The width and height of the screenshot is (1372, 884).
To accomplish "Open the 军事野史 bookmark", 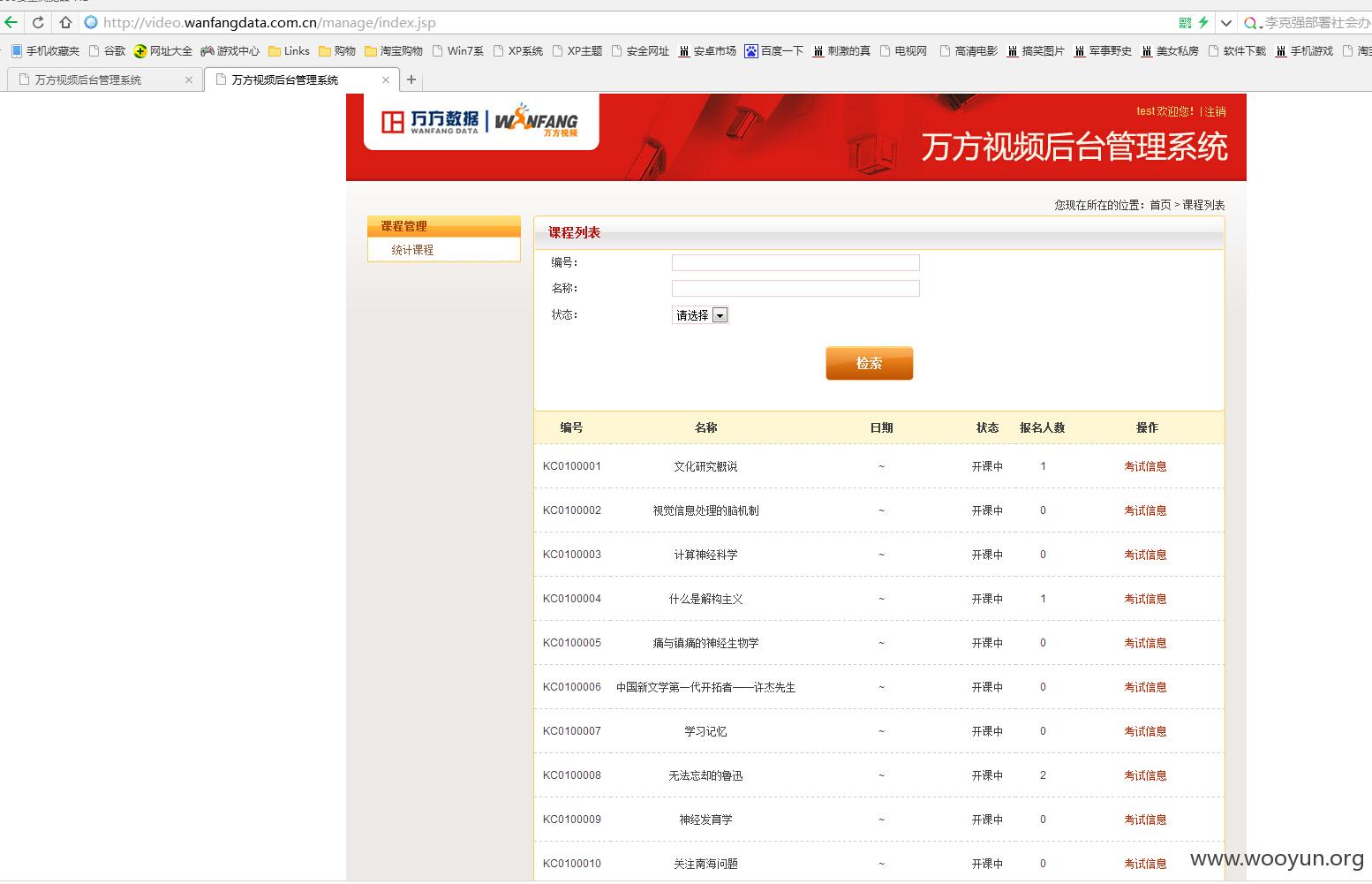I will tap(1103, 51).
